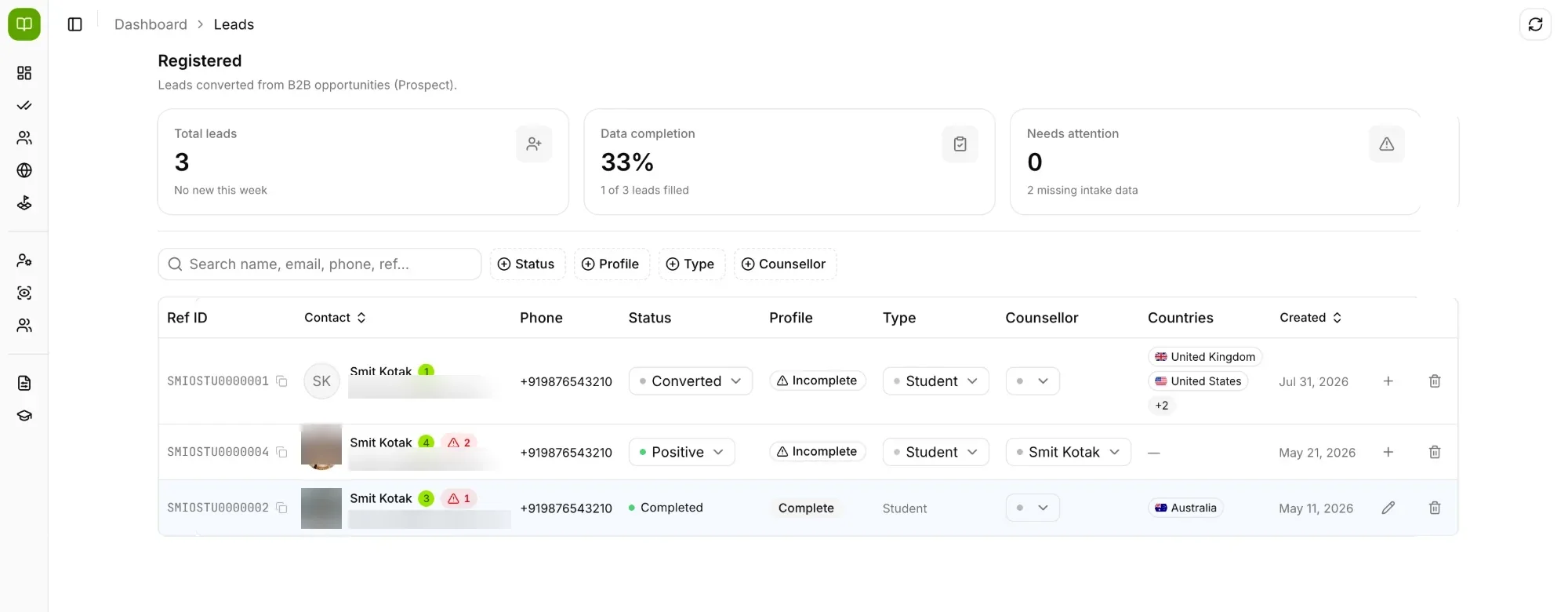
Task: Open empty counsellor dropdown for SMIOSTU0000002
Action: (x=1033, y=508)
